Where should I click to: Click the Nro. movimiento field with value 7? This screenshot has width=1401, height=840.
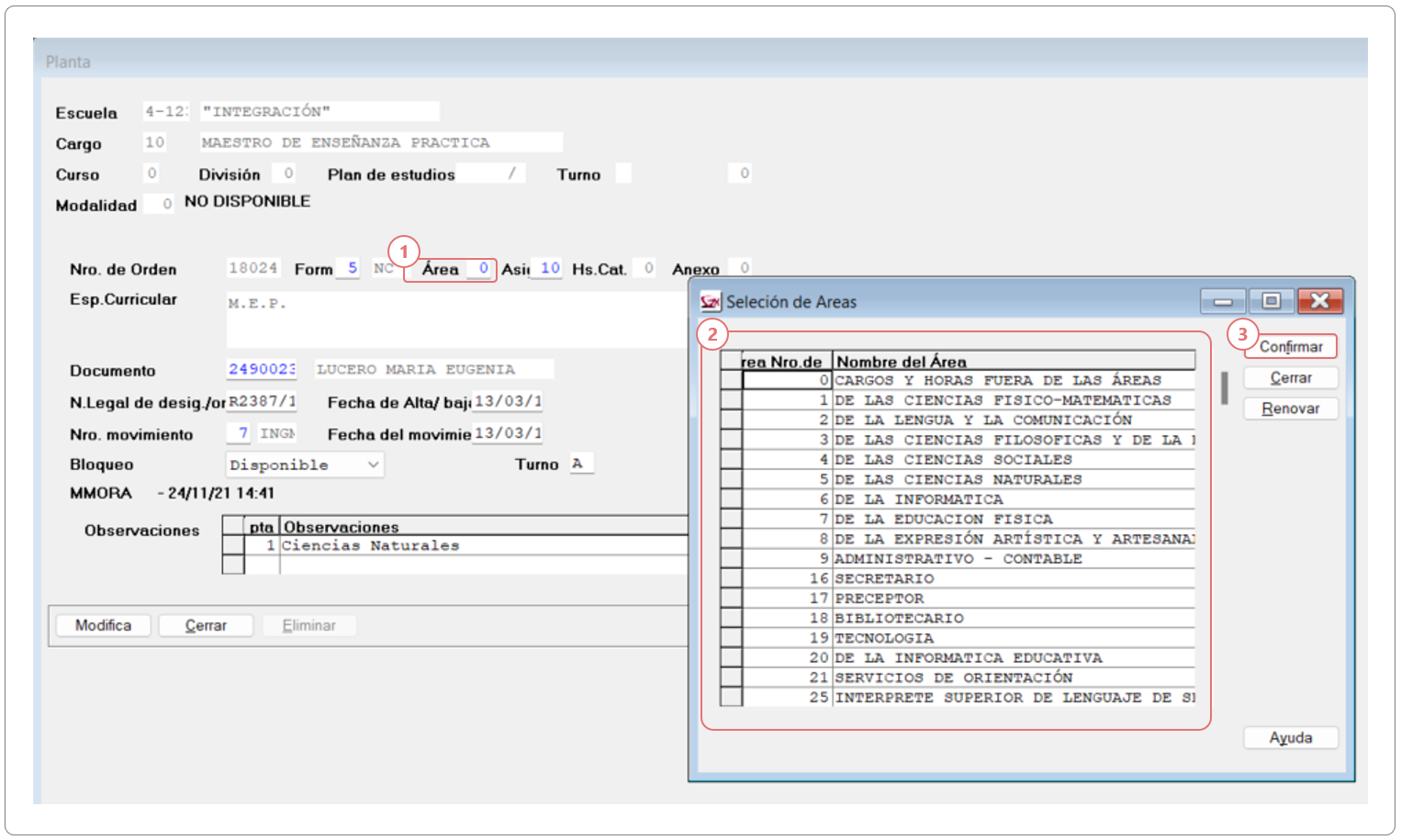click(x=240, y=432)
